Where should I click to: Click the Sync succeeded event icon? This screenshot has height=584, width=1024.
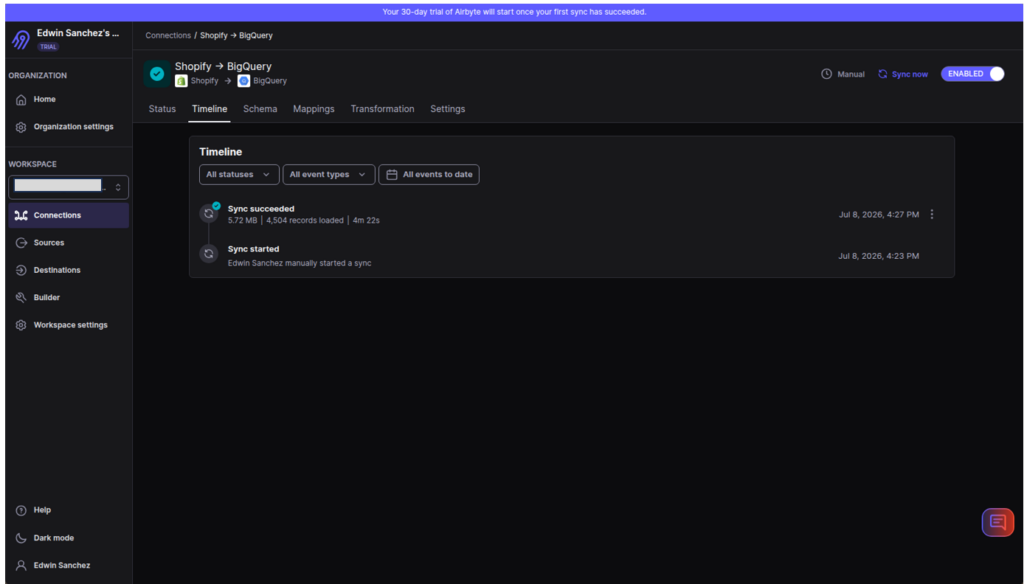click(209, 213)
